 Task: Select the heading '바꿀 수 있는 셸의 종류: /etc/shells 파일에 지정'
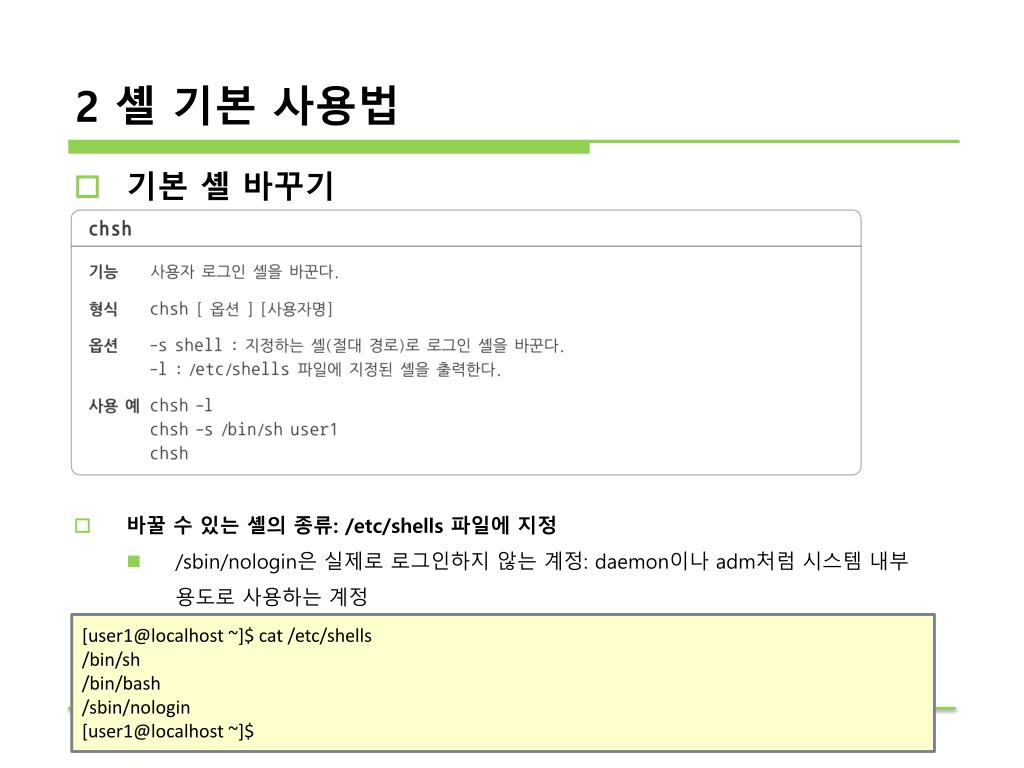[x=342, y=525]
